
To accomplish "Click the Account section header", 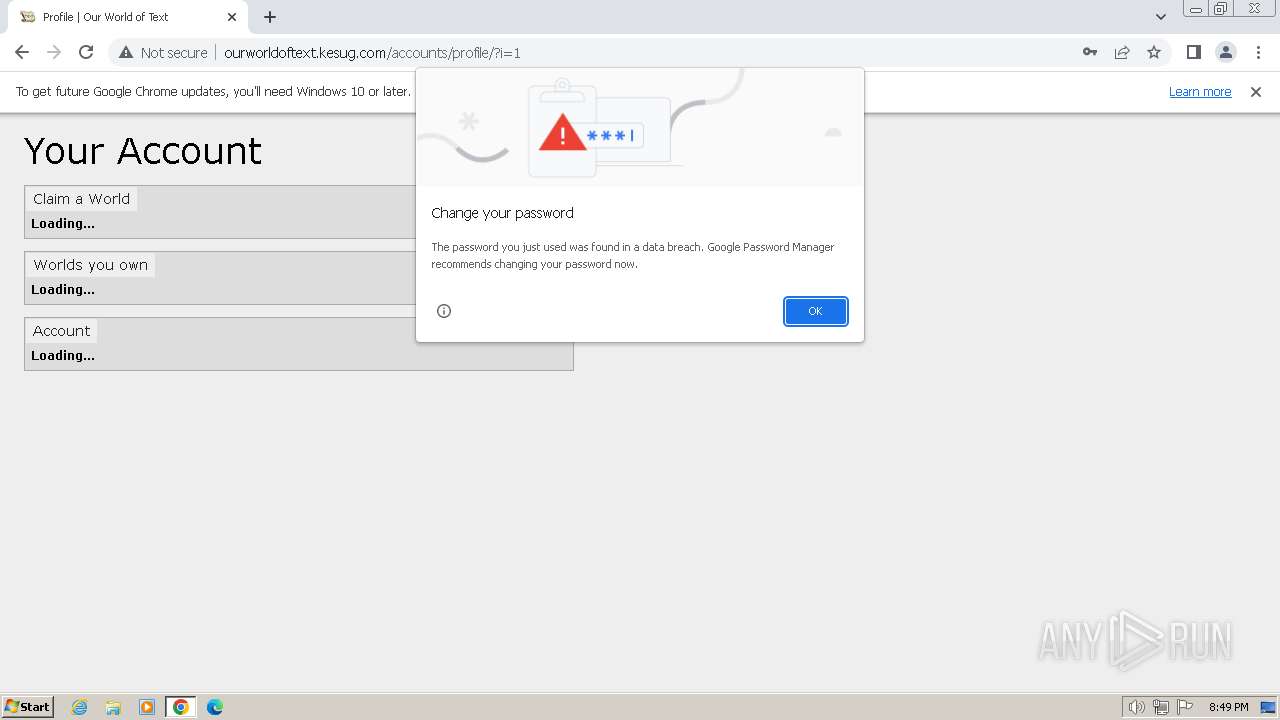I will [61, 331].
